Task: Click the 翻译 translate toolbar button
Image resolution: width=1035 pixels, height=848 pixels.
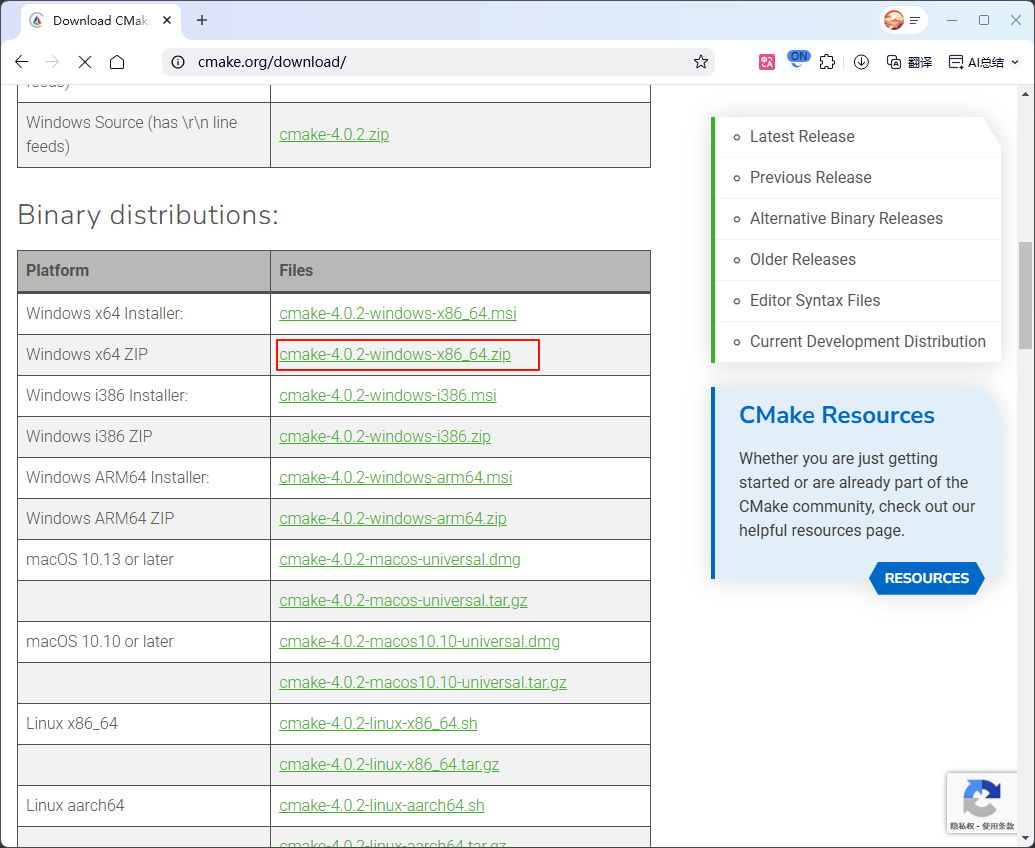Action: [909, 62]
